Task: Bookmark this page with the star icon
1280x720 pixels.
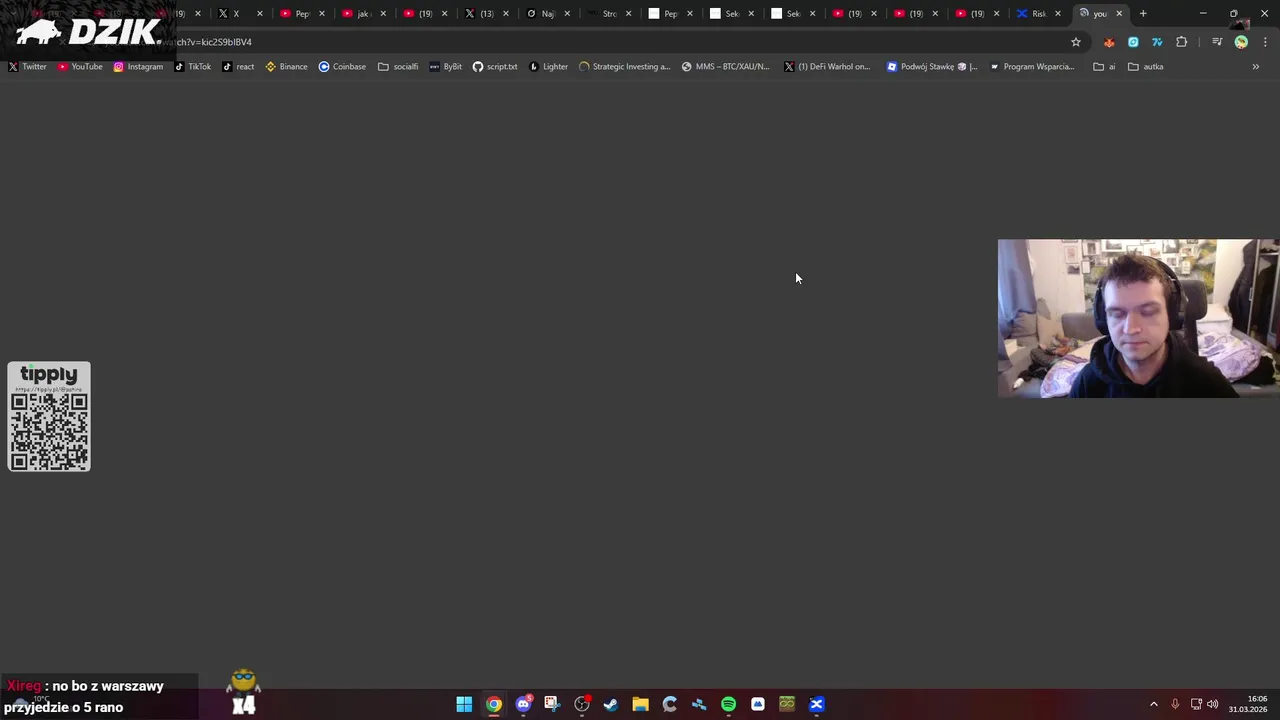Action: 1076,42
